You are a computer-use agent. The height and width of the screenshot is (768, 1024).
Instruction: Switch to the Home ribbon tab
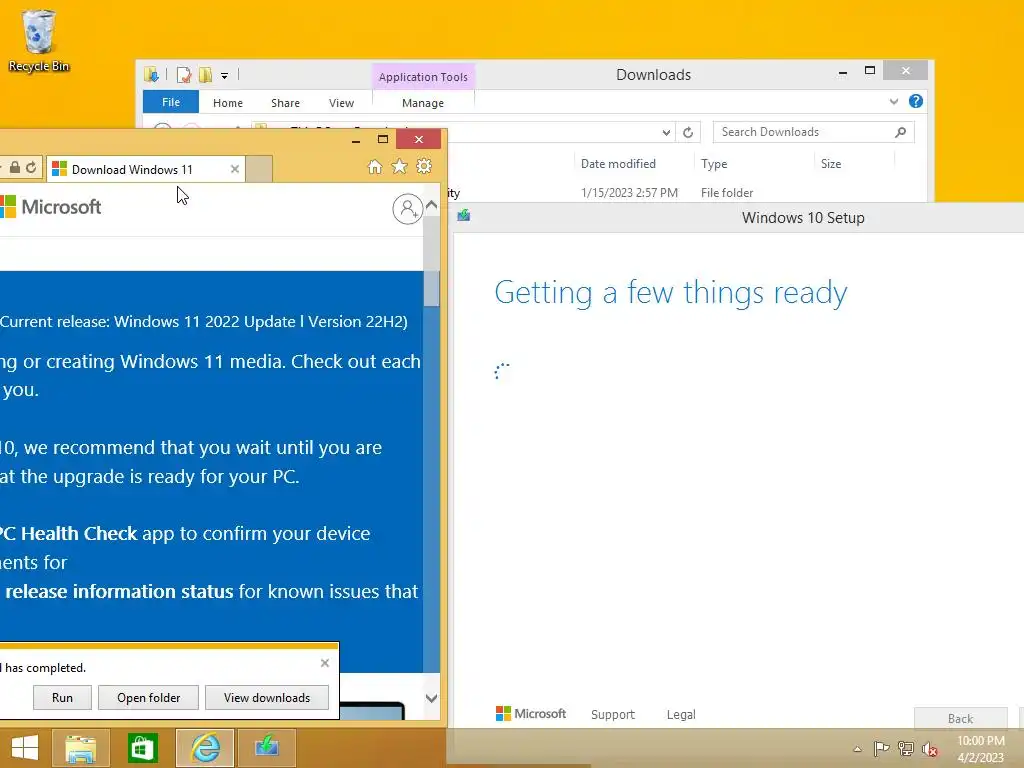[228, 103]
